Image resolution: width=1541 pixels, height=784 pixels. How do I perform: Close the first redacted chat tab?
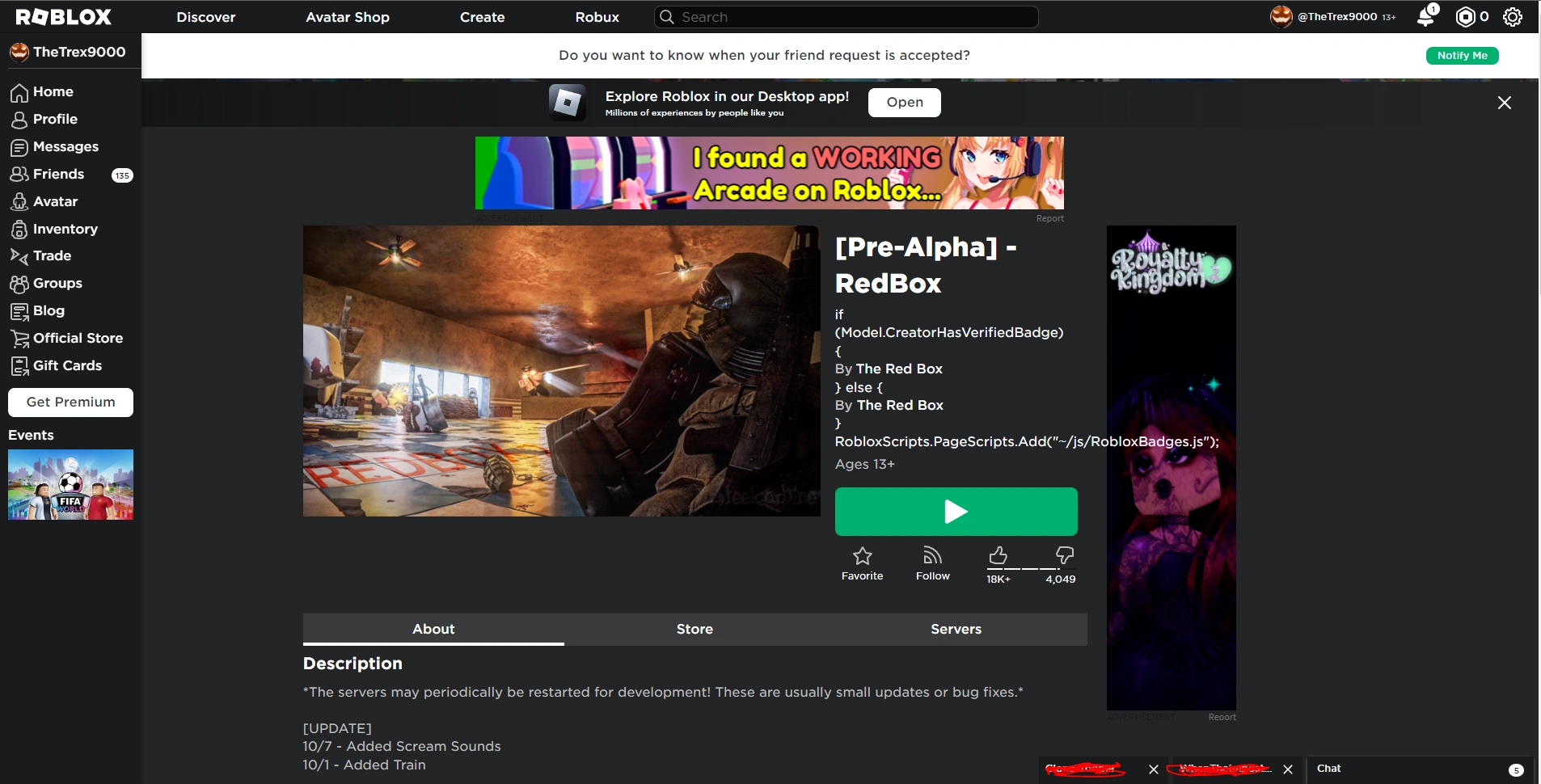[1154, 769]
